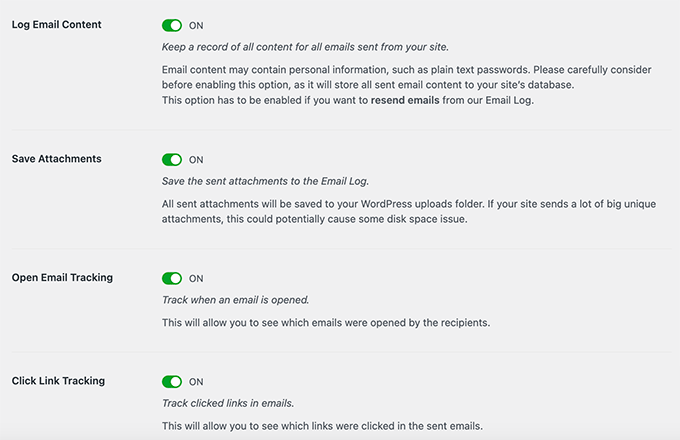Image resolution: width=680 pixels, height=440 pixels.
Task: Click the ON text beside Click Link Tracking
Action: pos(196,381)
